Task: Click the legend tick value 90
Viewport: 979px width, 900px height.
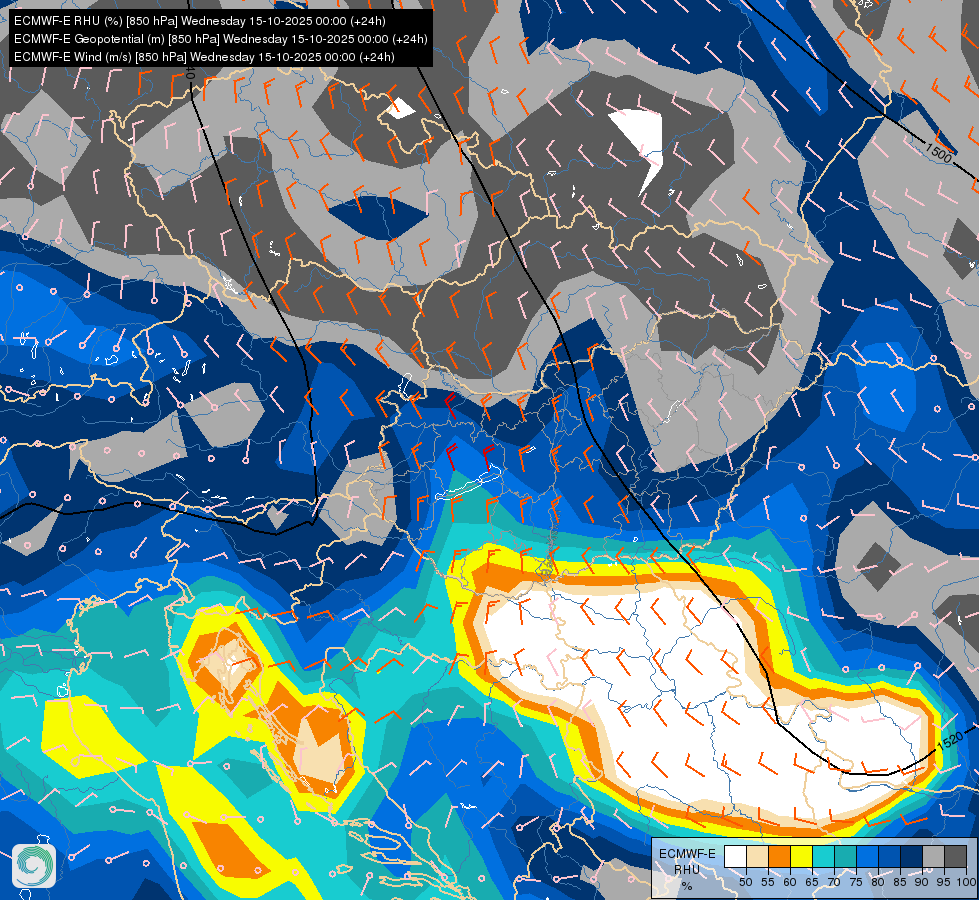Action: click(x=922, y=882)
